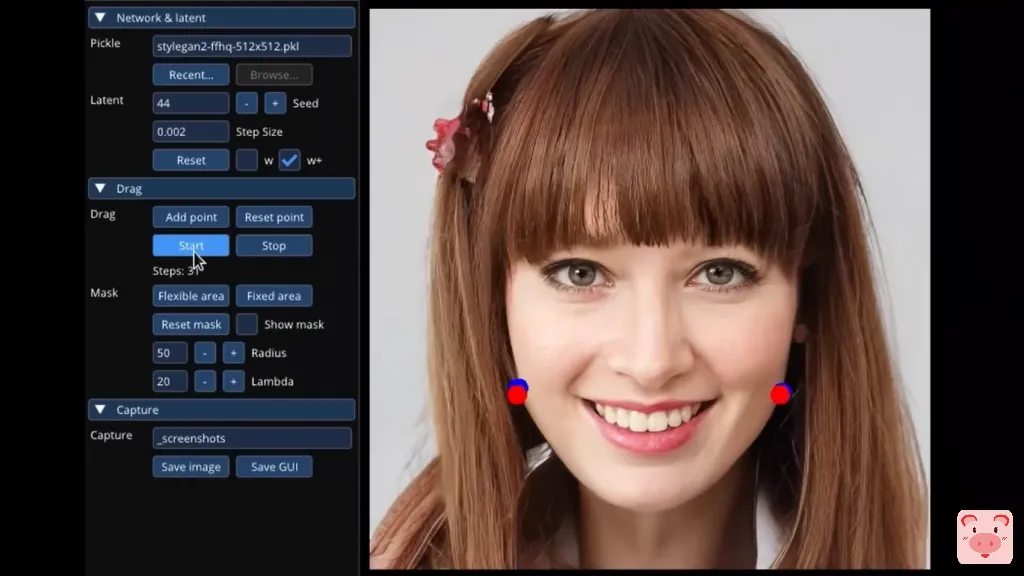Select Fixed area mask mode
This screenshot has width=1024, height=576.
click(x=274, y=296)
